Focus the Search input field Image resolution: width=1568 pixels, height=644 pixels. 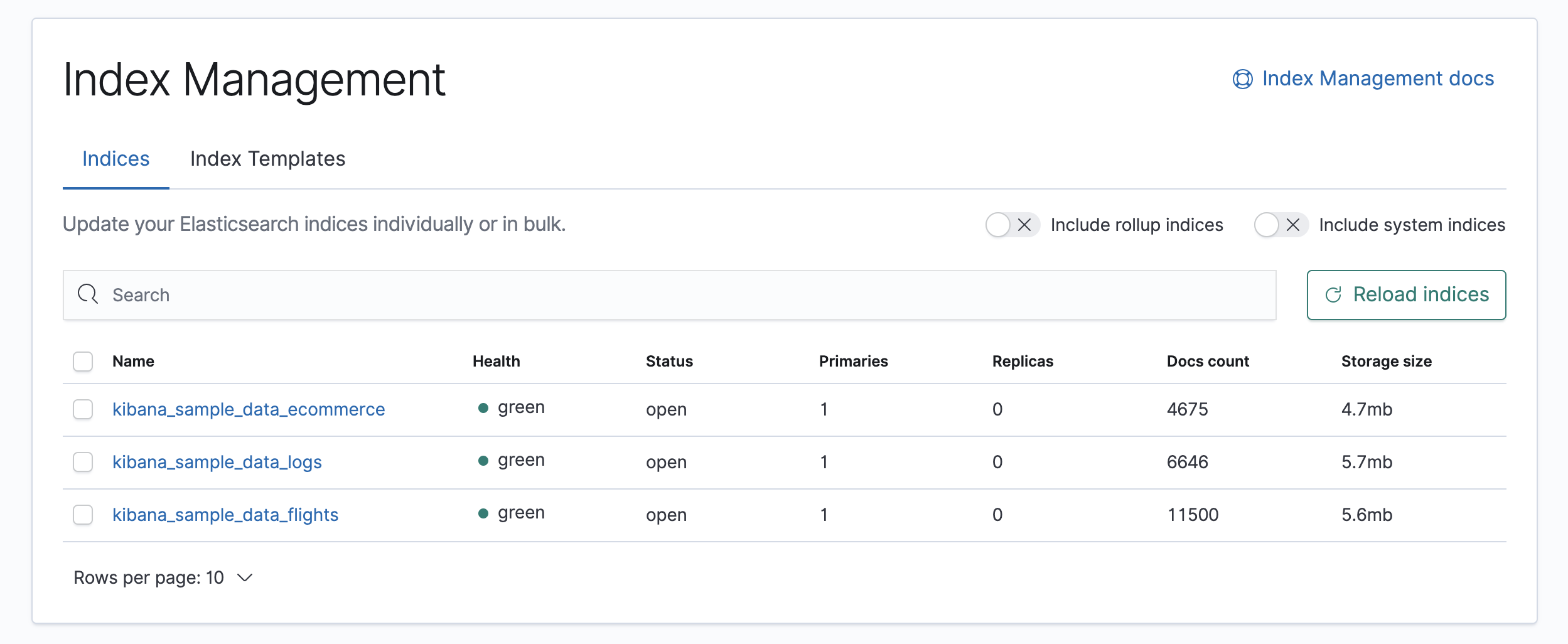click(678, 295)
